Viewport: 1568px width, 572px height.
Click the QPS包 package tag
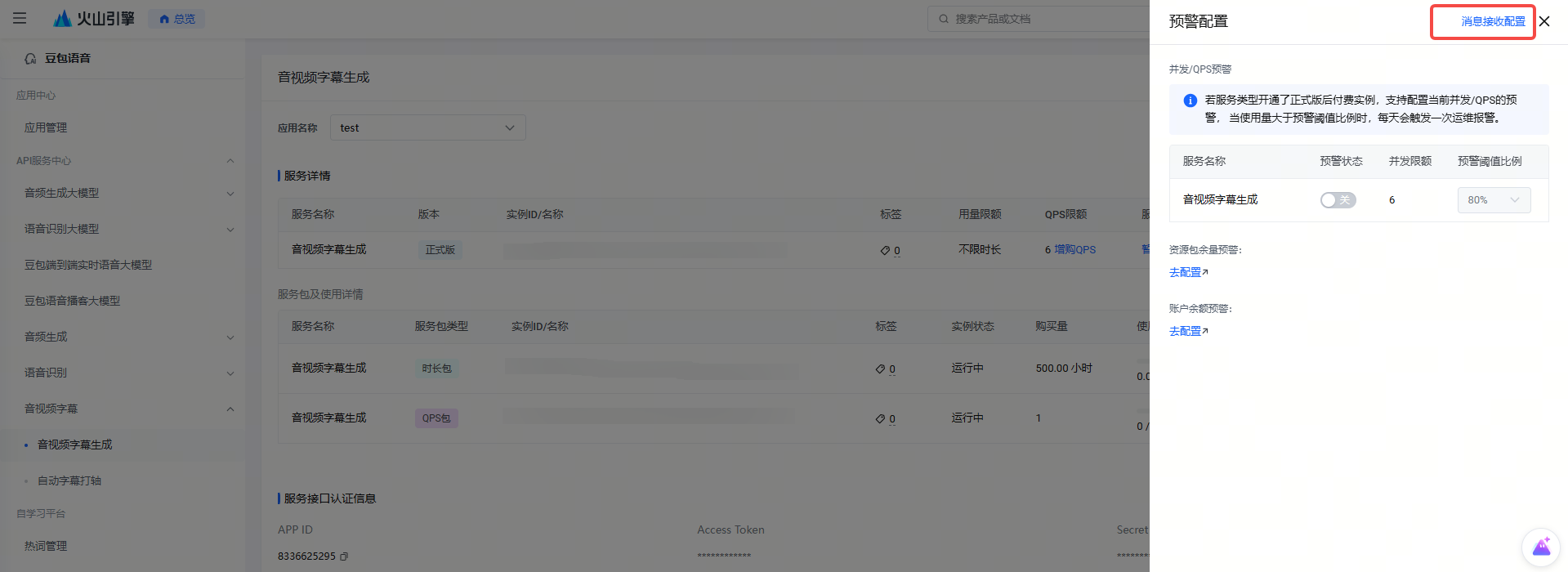pos(436,418)
